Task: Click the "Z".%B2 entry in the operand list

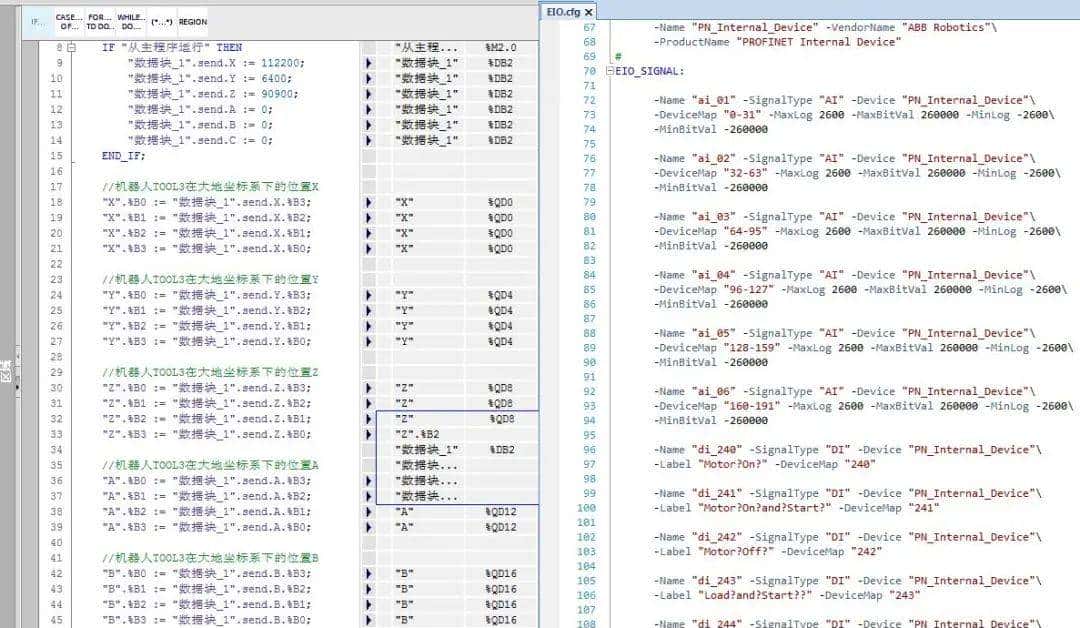Action: click(x=418, y=435)
